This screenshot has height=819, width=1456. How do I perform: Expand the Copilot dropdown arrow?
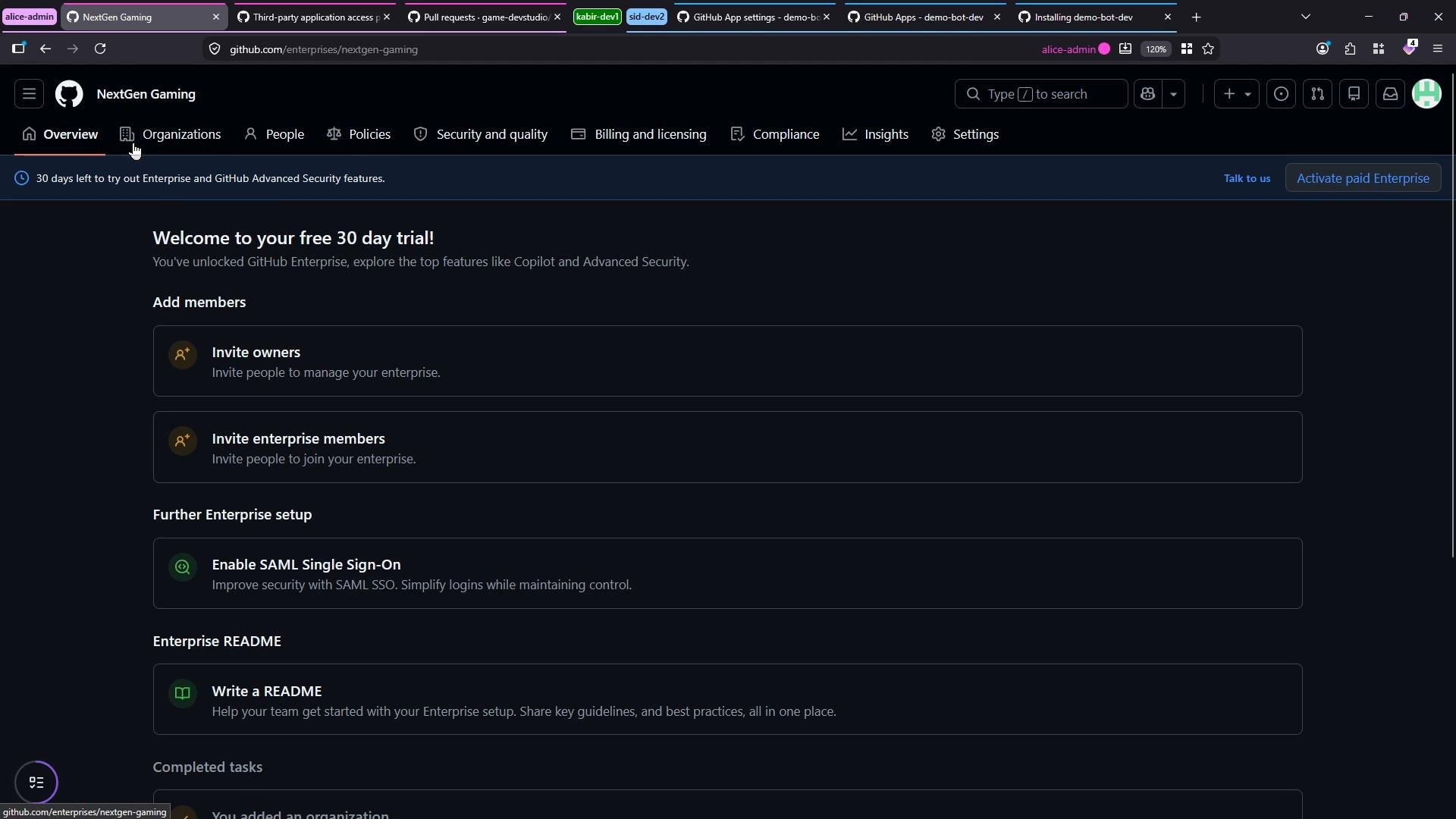(1173, 94)
